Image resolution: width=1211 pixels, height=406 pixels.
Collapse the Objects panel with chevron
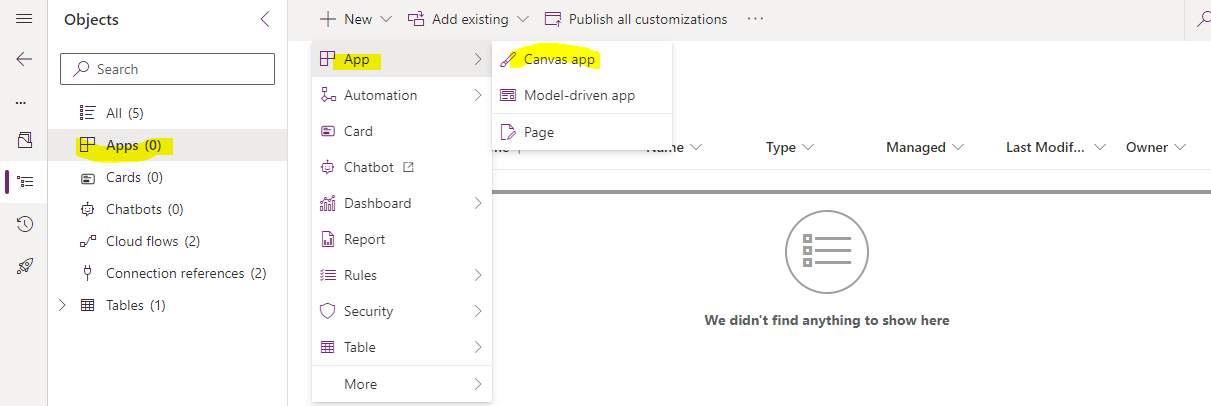click(265, 19)
